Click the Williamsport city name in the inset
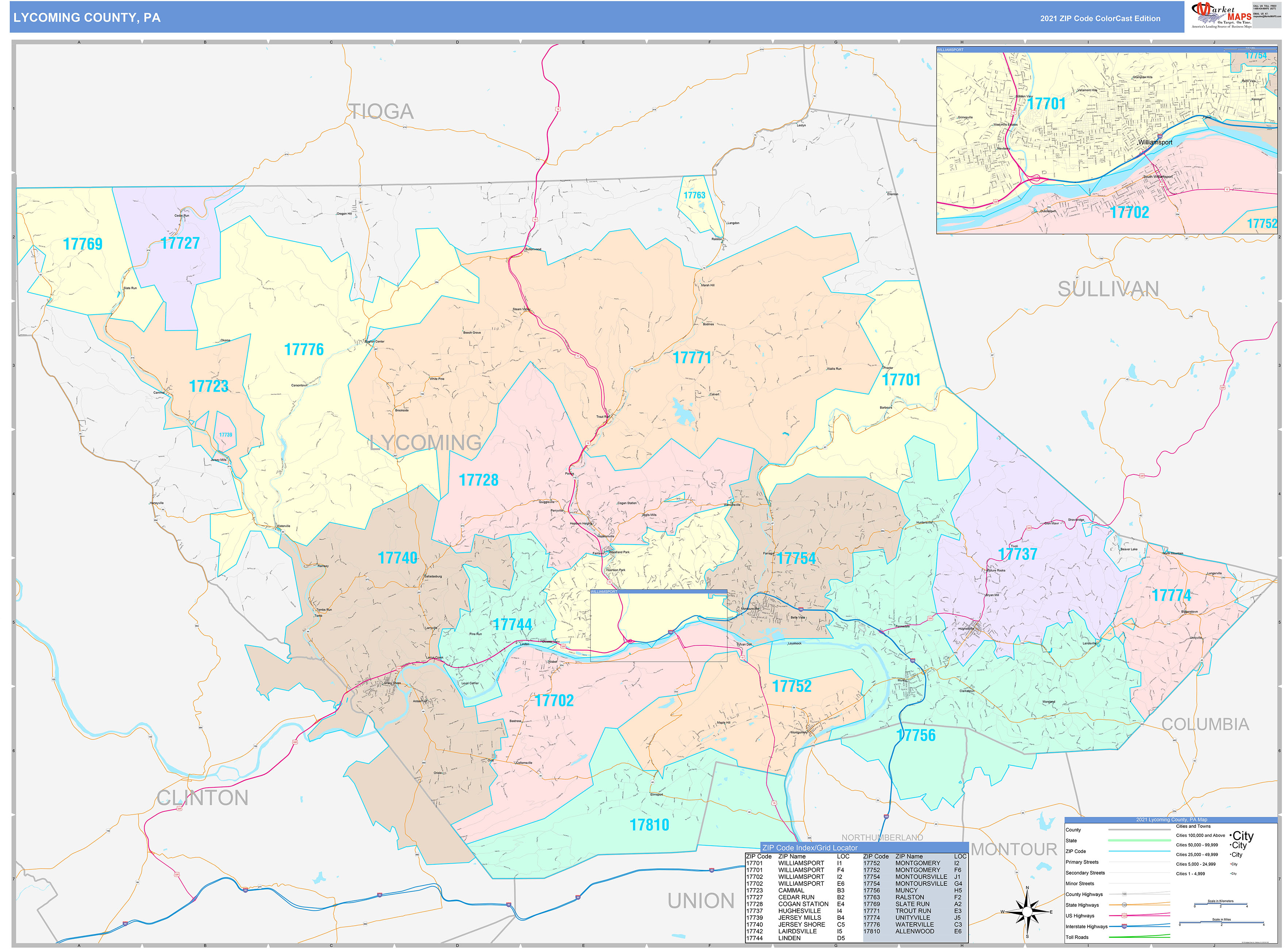Image resolution: width=1288 pixels, height=949 pixels. (1155, 142)
